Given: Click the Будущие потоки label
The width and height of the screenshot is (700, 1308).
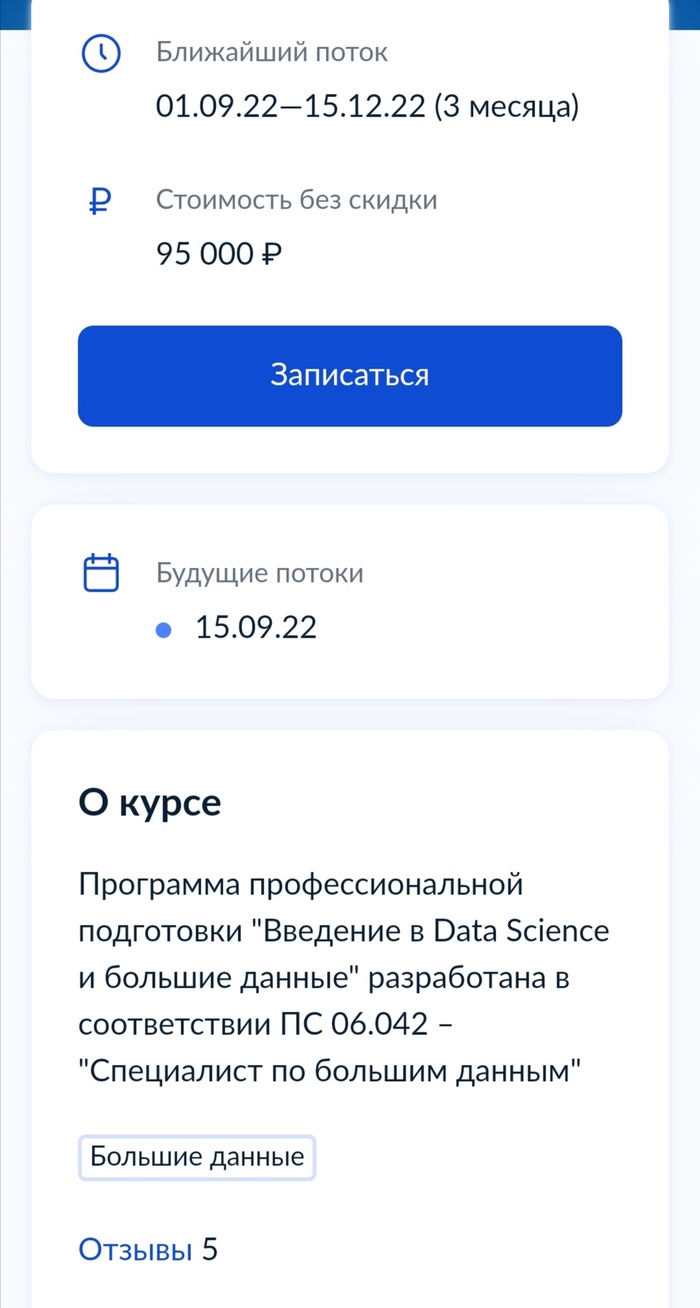Looking at the screenshot, I should 259,573.
